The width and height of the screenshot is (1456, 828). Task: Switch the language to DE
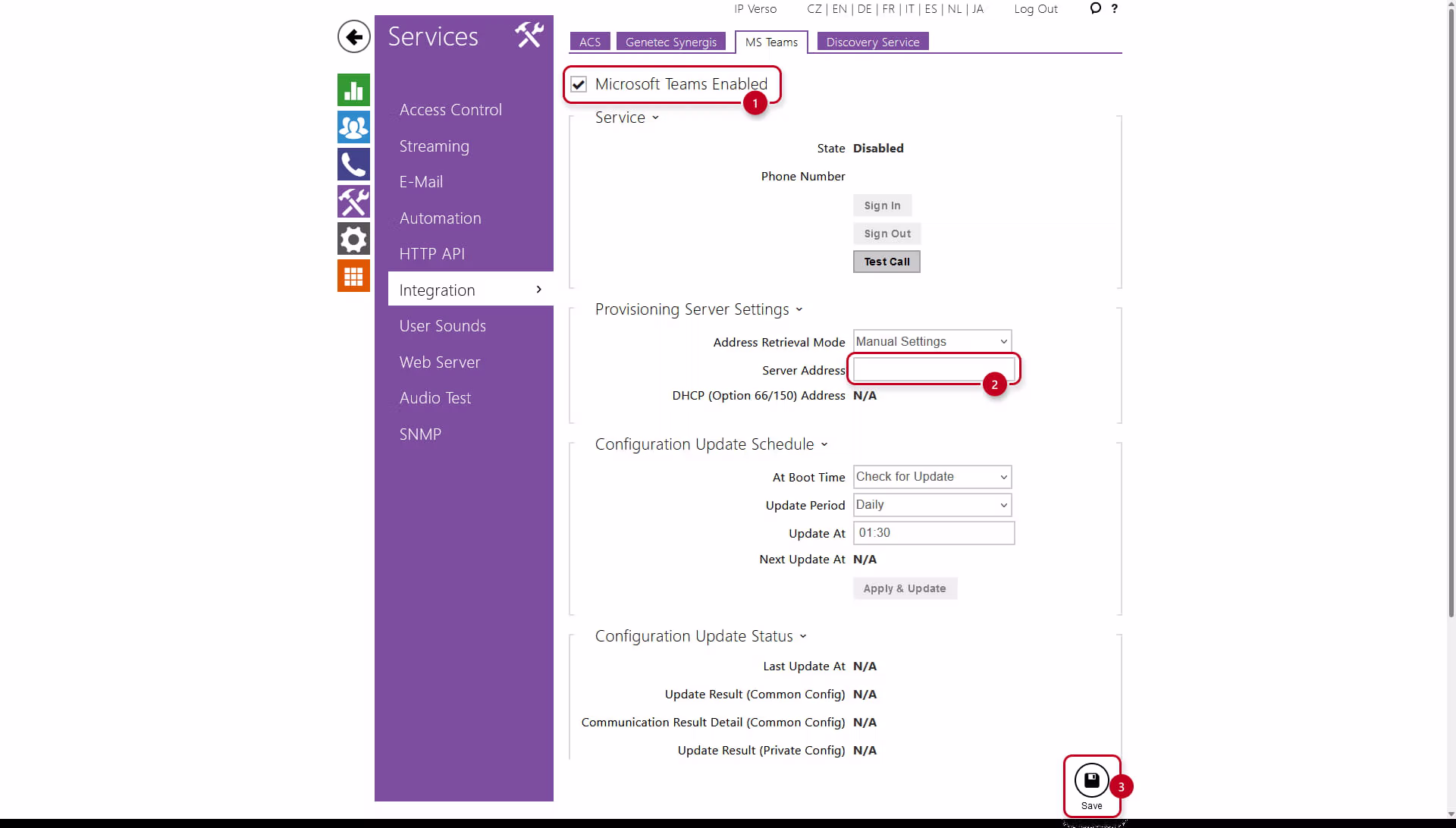point(864,9)
